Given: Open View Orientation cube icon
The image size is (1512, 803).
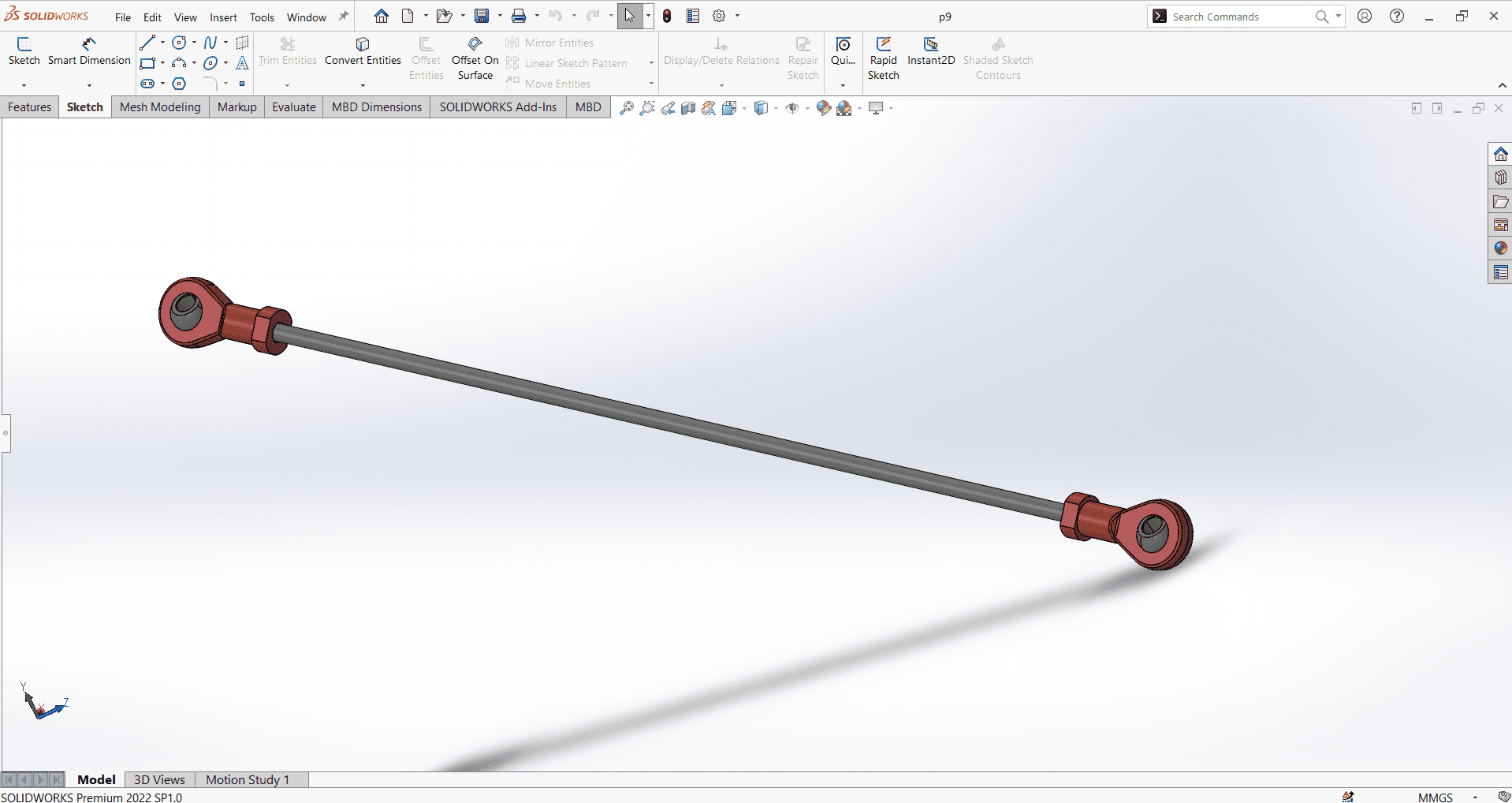Looking at the screenshot, I should point(729,108).
